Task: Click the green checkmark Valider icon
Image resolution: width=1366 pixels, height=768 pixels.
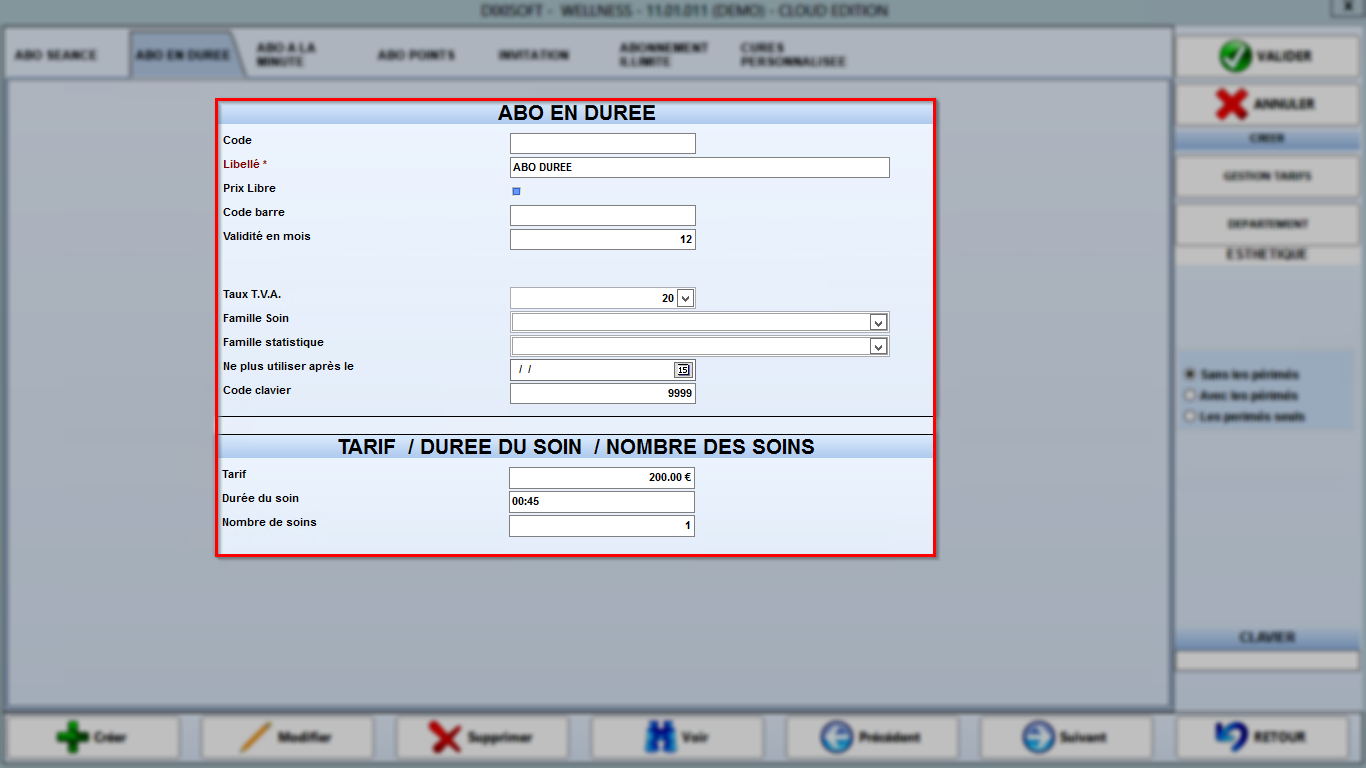Action: [1235, 56]
